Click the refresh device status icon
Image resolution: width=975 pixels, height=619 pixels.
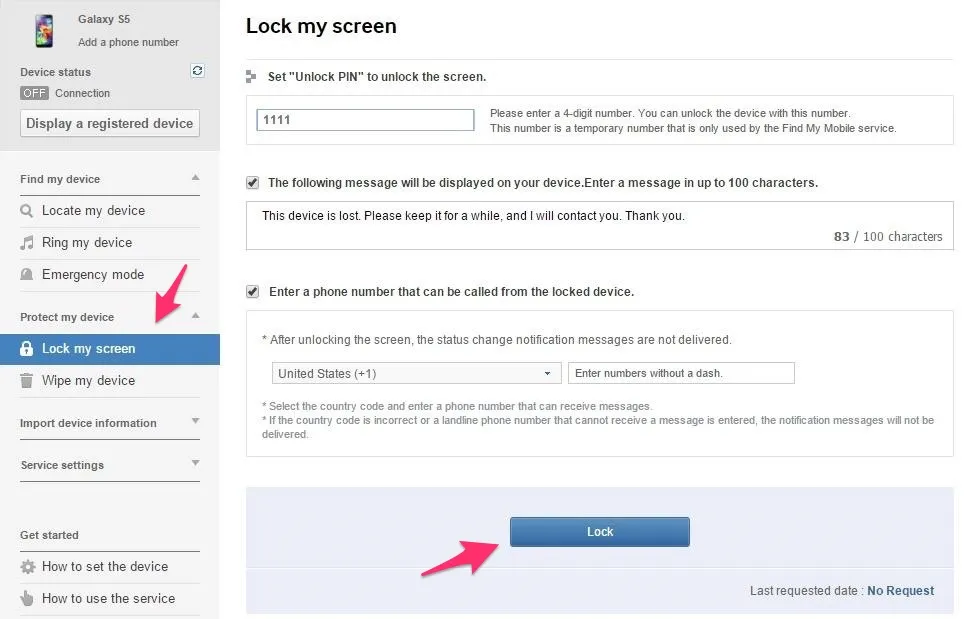(x=197, y=71)
